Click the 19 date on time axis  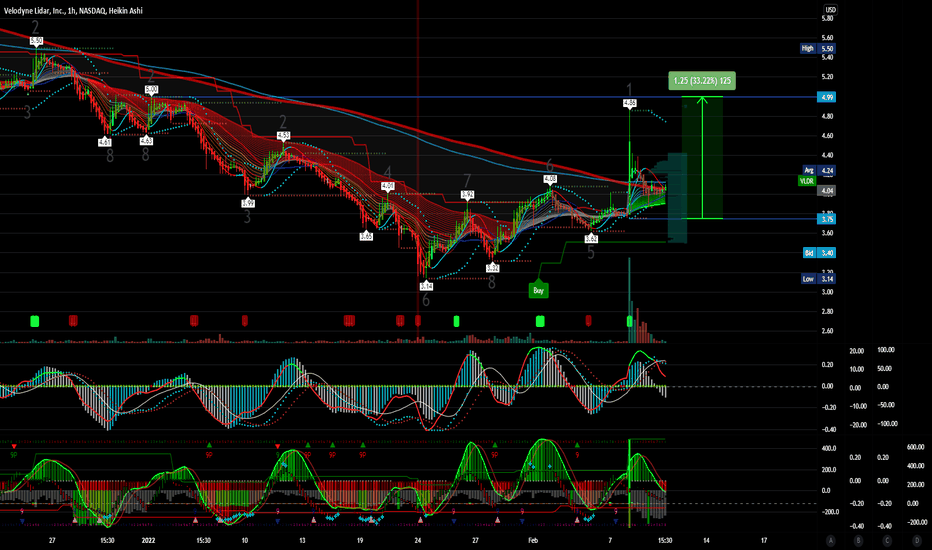click(360, 540)
